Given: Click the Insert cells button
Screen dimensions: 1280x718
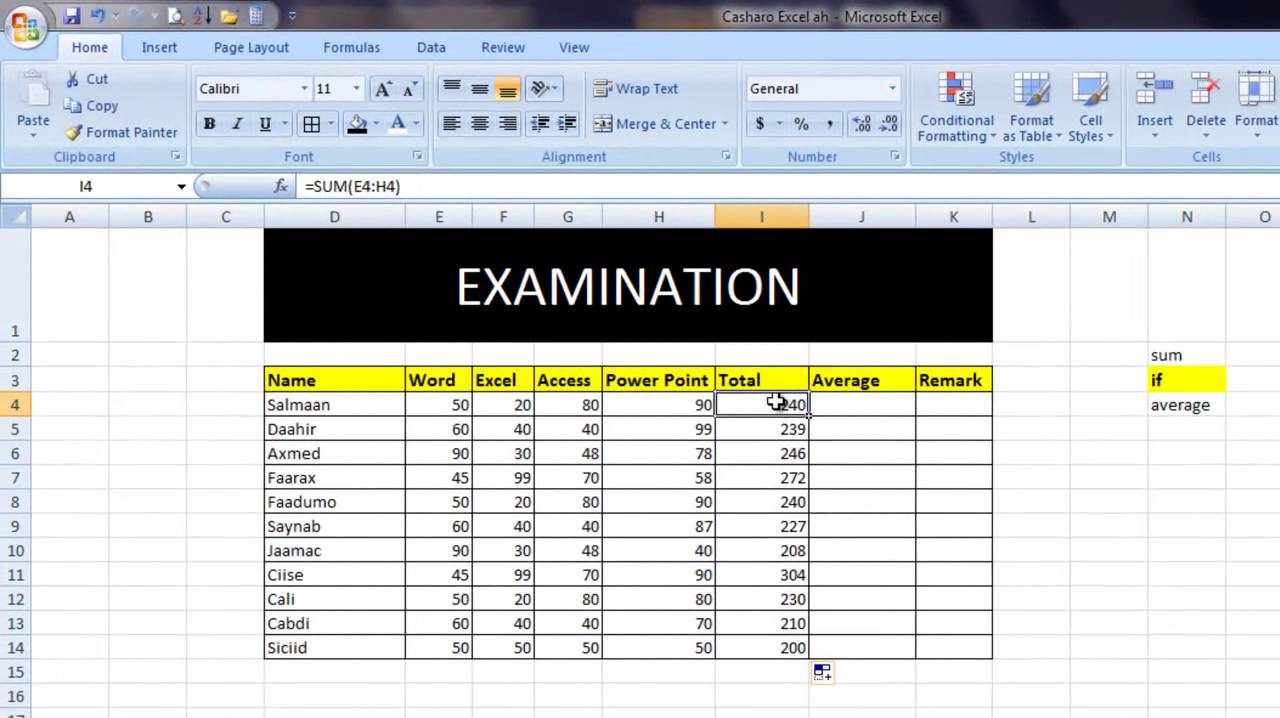Looking at the screenshot, I should pos(1154,106).
